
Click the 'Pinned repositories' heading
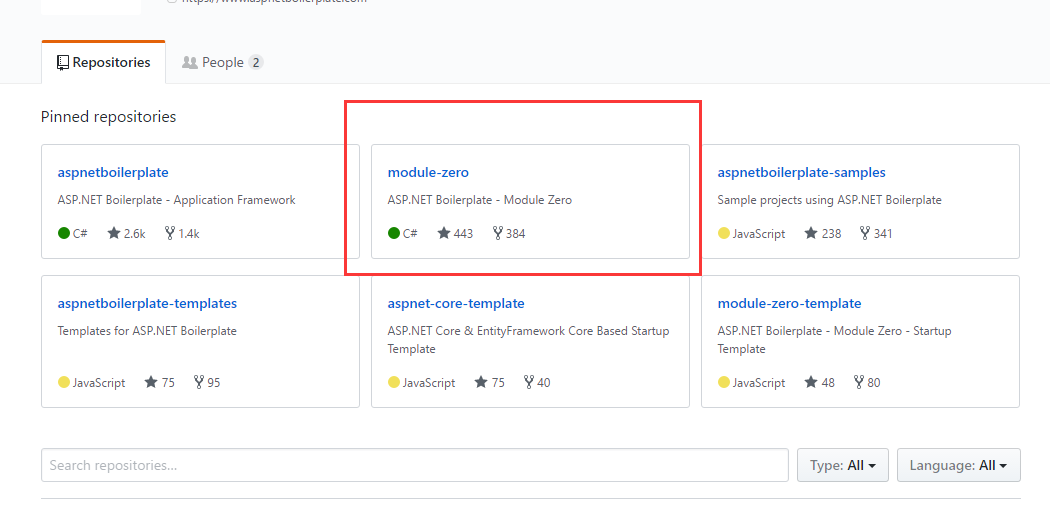coord(108,117)
